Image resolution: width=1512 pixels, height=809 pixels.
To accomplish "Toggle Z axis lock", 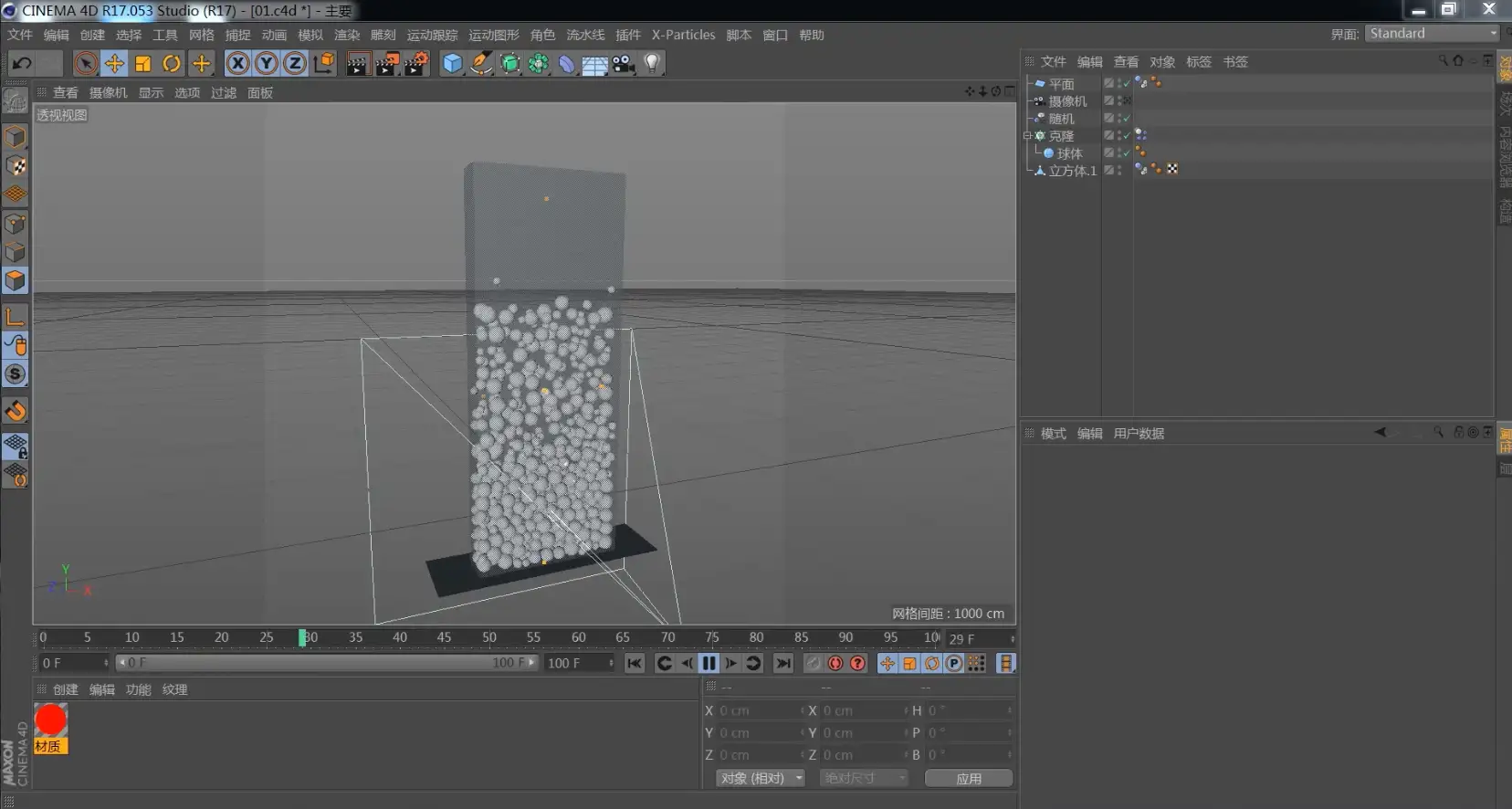I will tap(294, 63).
